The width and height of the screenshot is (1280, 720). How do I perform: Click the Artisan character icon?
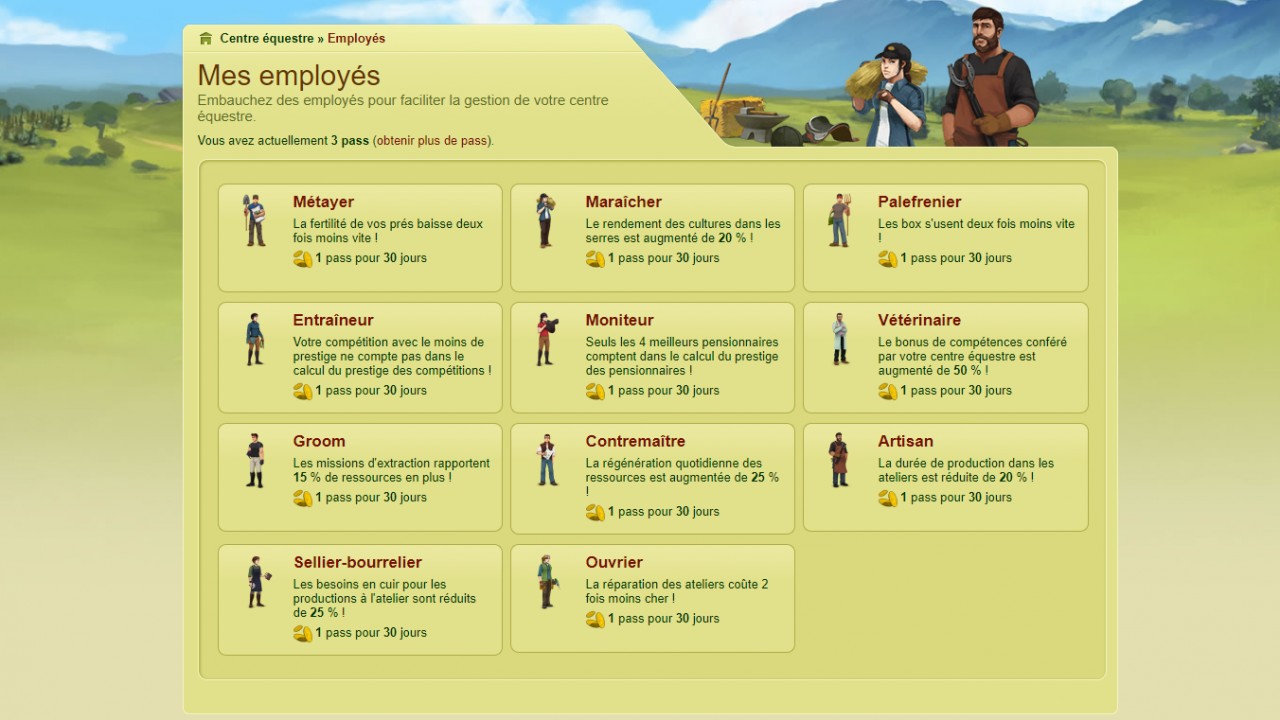[839, 460]
